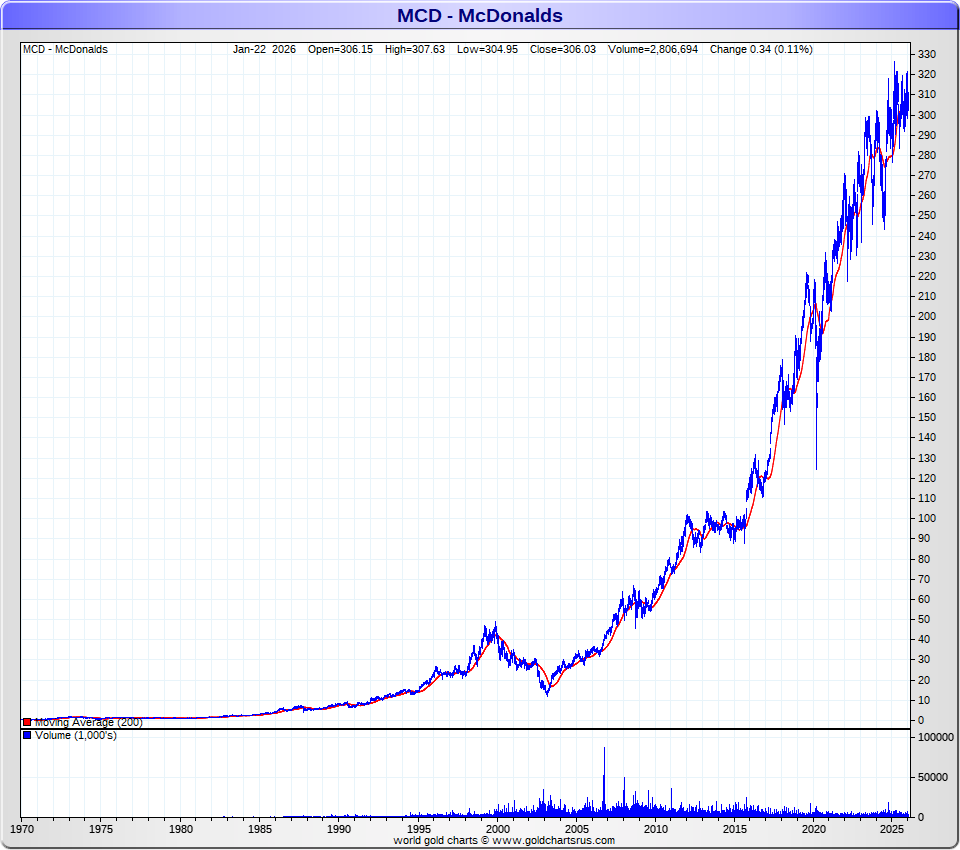Click the 300 price axis label
This screenshot has width=960, height=850.
(927, 115)
